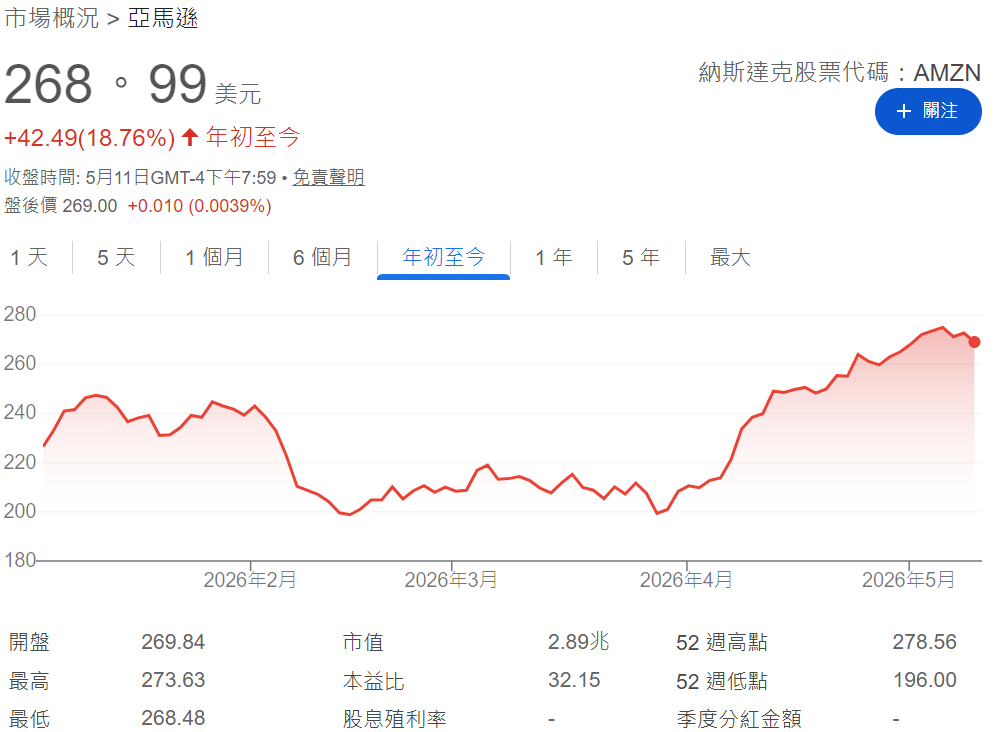Click the 2026年5月 axis label
The image size is (995, 732).
(908, 579)
